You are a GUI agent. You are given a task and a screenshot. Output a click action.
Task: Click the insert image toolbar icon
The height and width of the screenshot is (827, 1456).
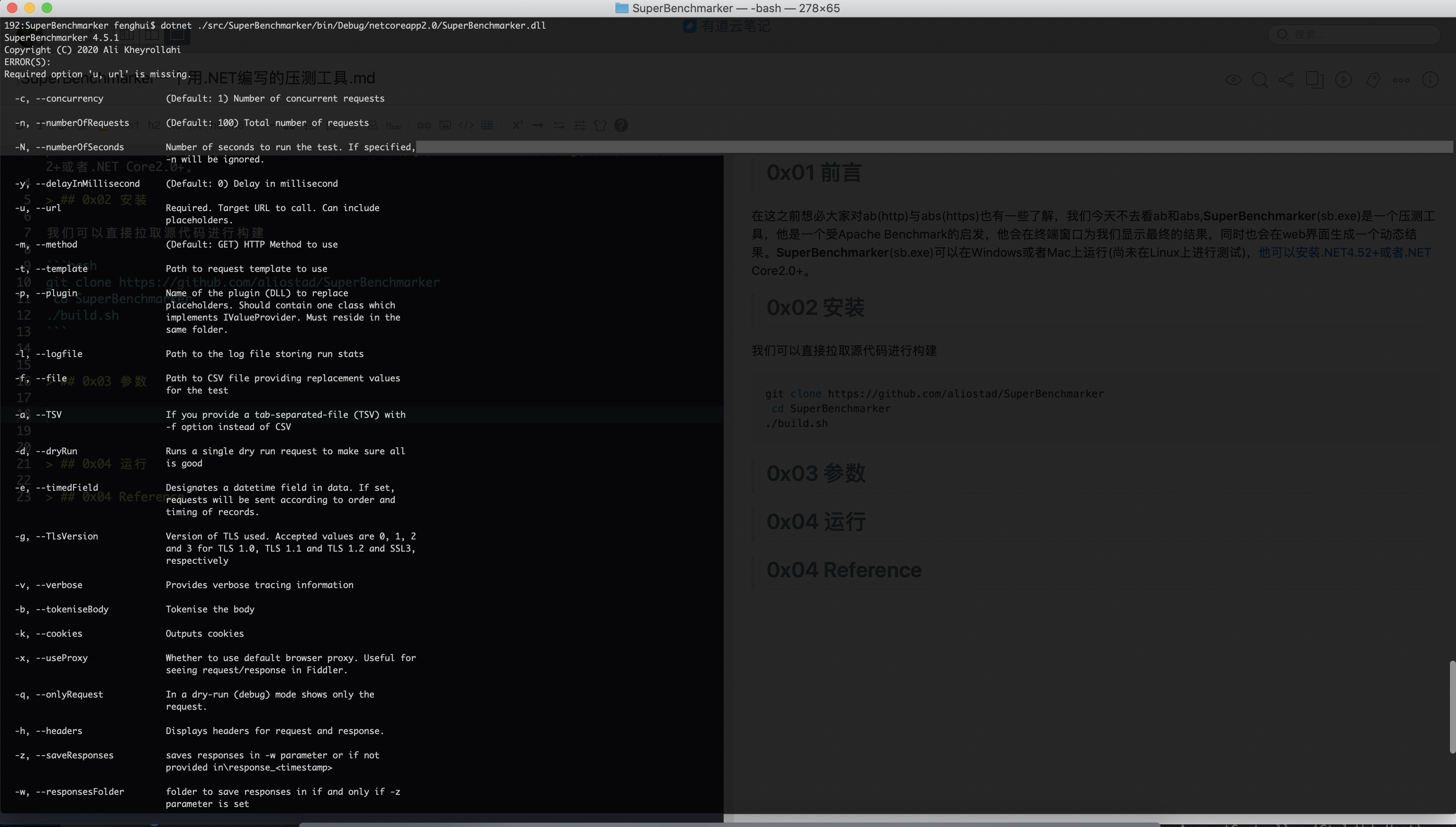445,125
